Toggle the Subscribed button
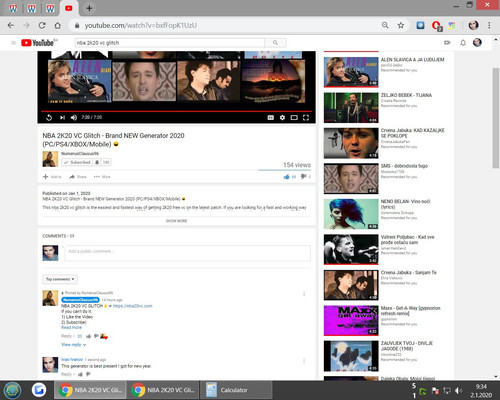The width and height of the screenshot is (500, 400). (77, 162)
